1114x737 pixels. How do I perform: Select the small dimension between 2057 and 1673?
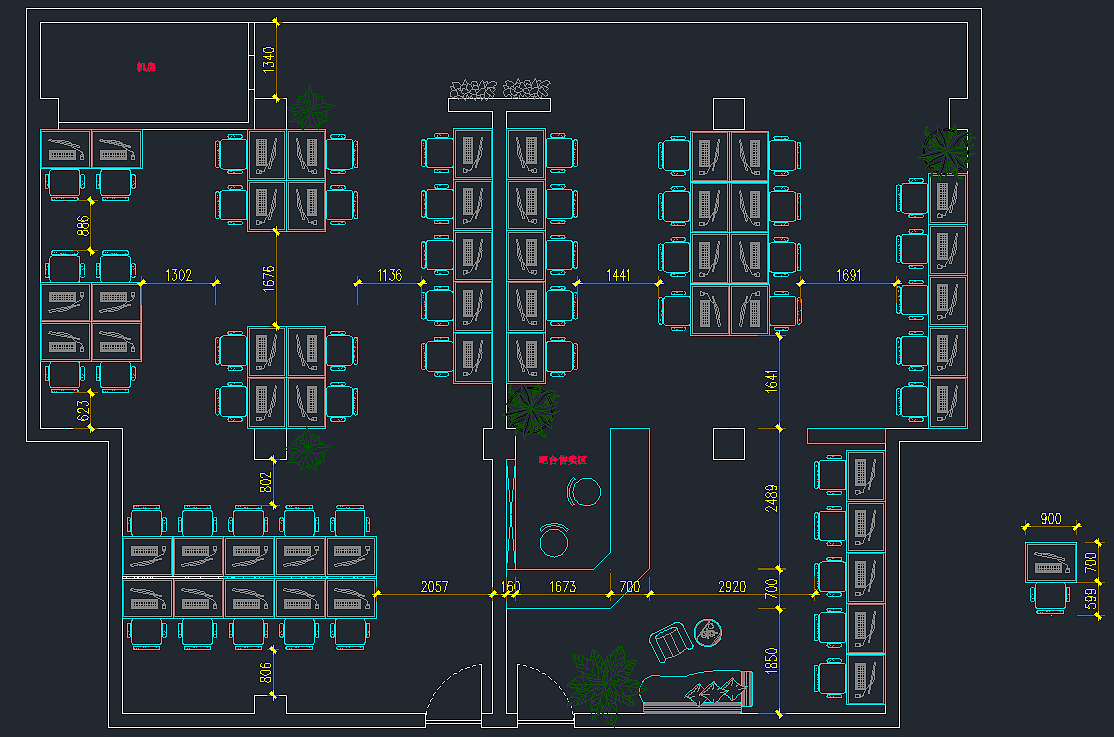pos(510,586)
